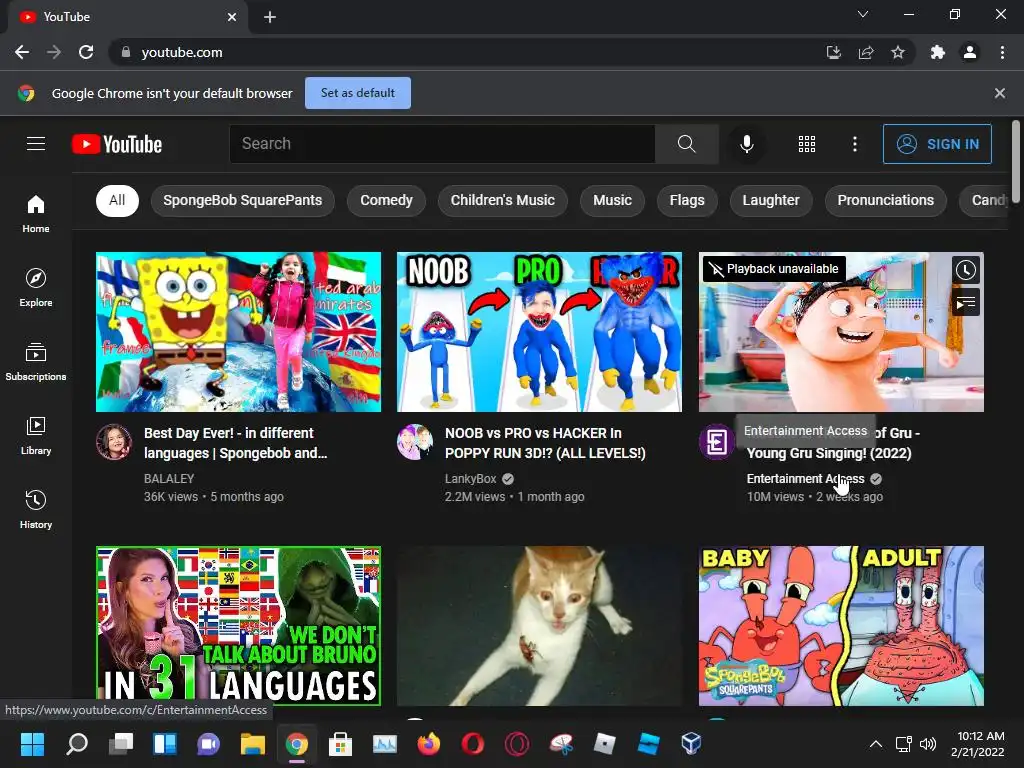
Task: Open clock and date in taskbar
Action: 978,743
